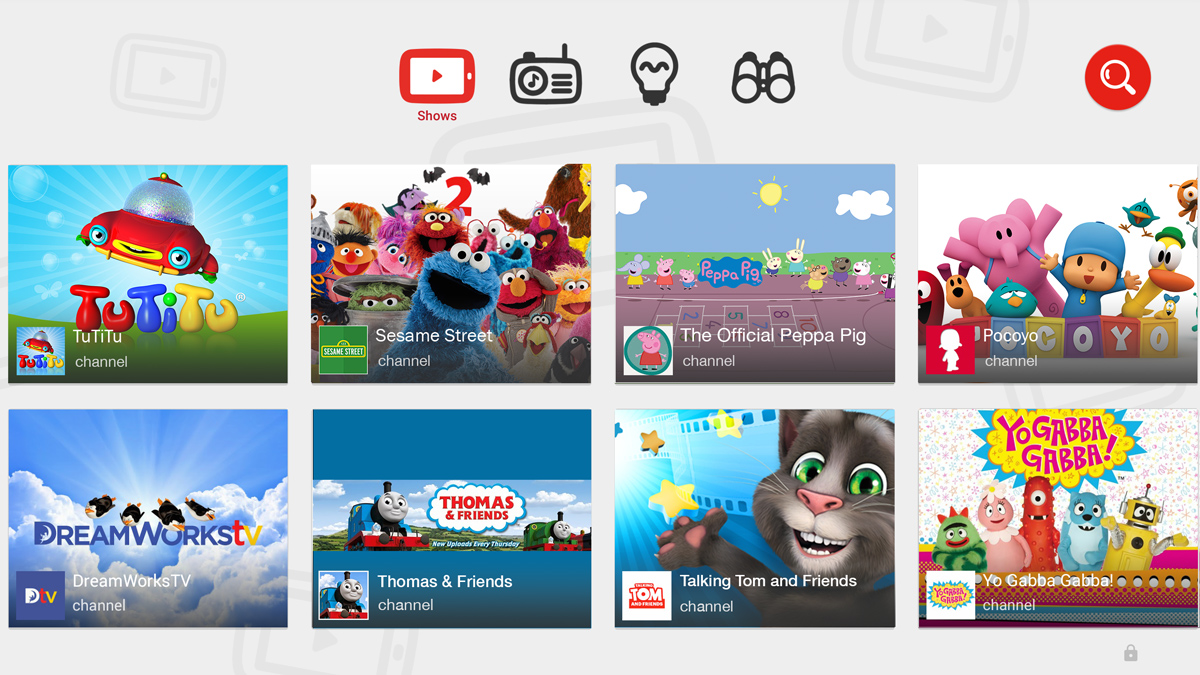Click the Pocoyo red channel icon
1200x675 pixels.
pos(949,350)
